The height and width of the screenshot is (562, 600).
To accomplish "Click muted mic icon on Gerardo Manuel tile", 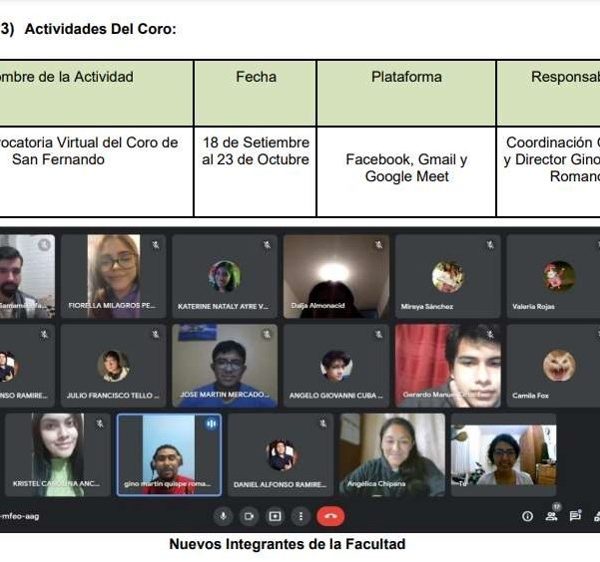I will click(x=490, y=335).
